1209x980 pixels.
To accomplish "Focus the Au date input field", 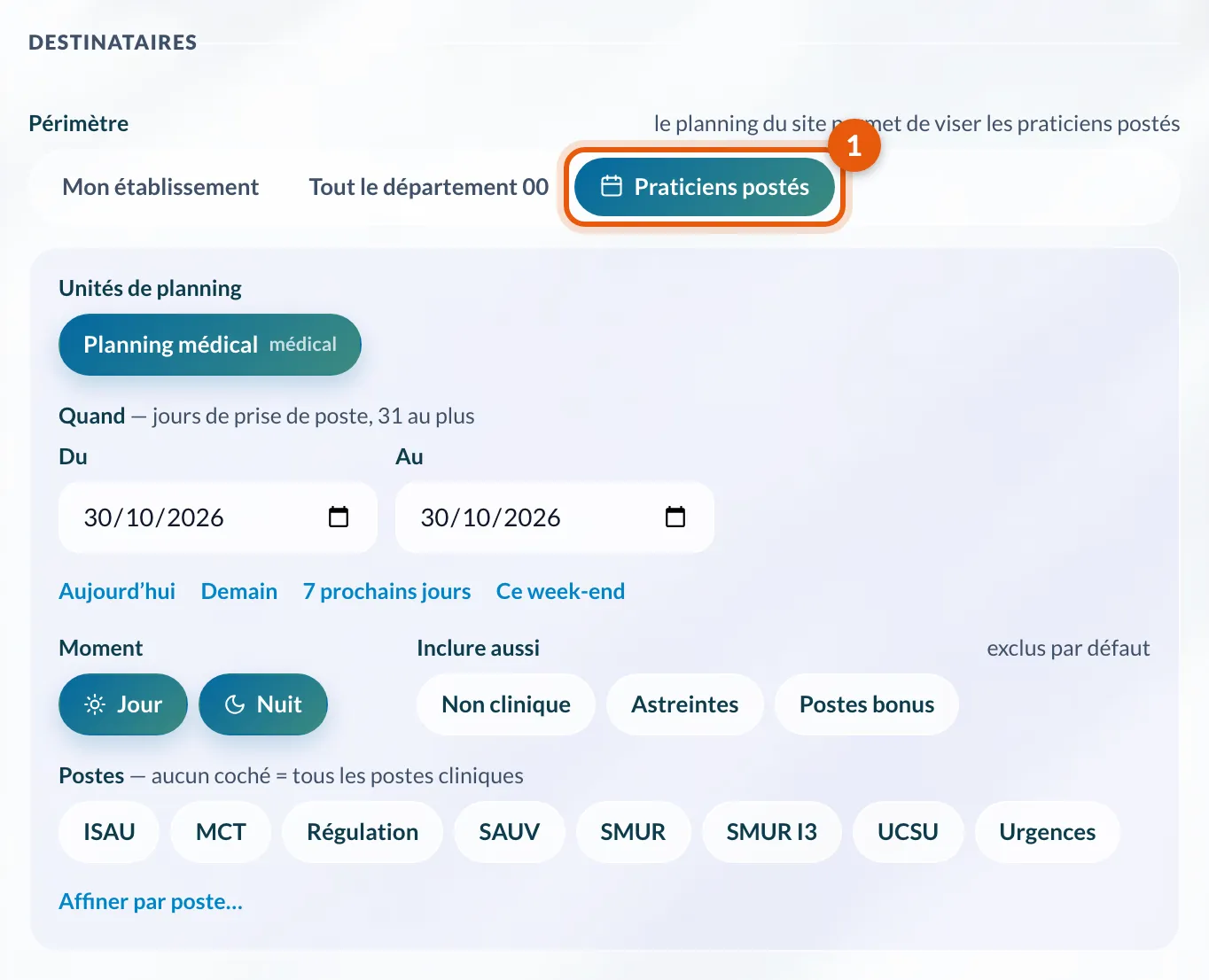I will click(x=555, y=517).
